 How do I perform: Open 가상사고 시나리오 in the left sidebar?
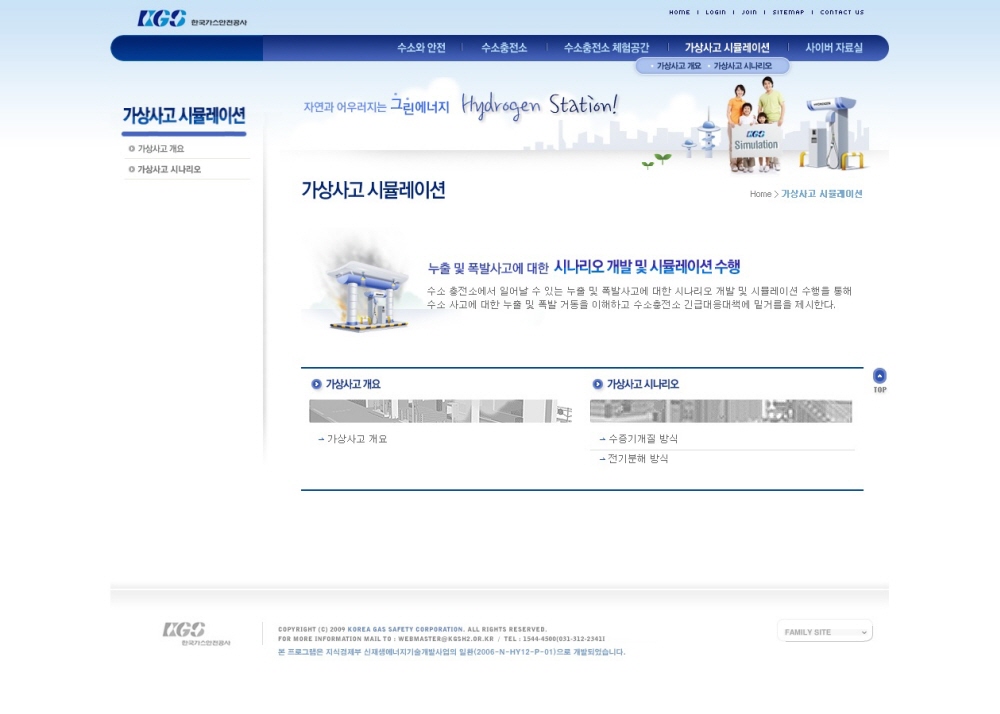pyautogui.click(x=169, y=170)
